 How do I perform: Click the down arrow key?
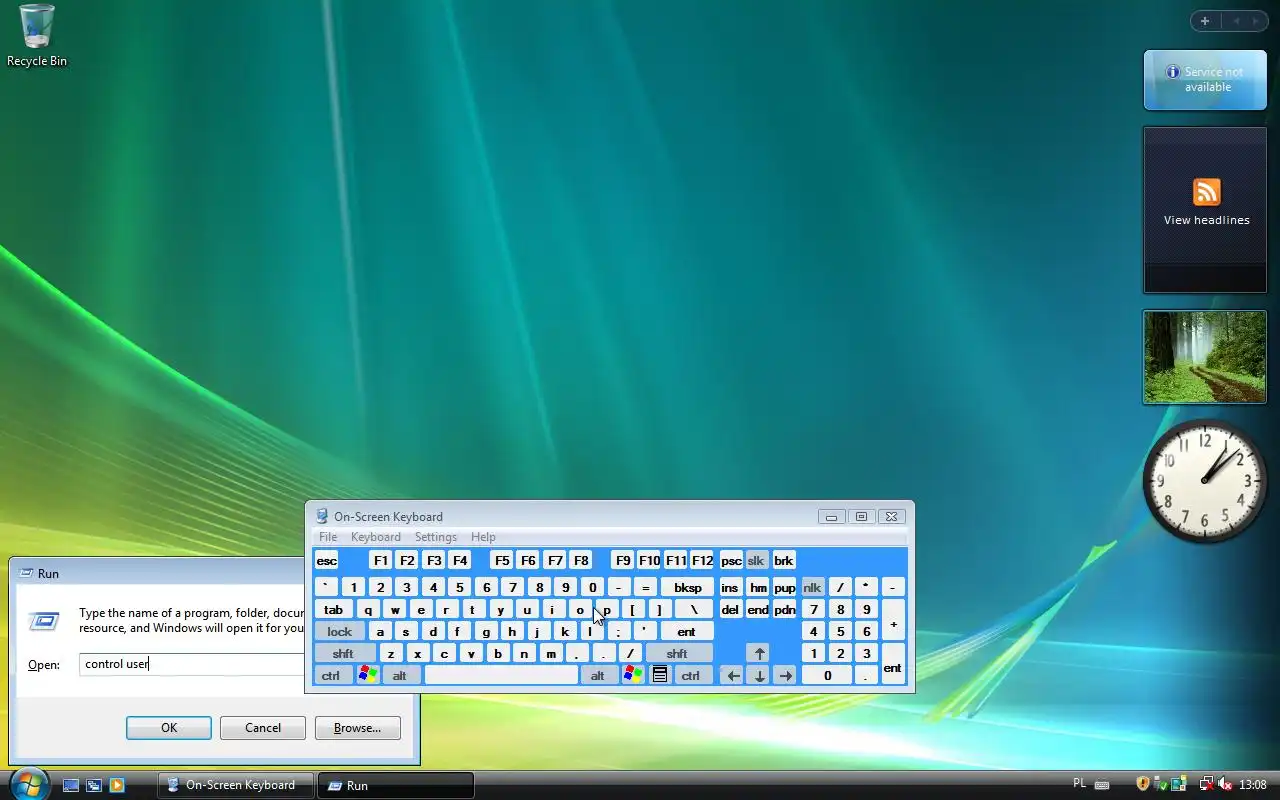tap(760, 675)
